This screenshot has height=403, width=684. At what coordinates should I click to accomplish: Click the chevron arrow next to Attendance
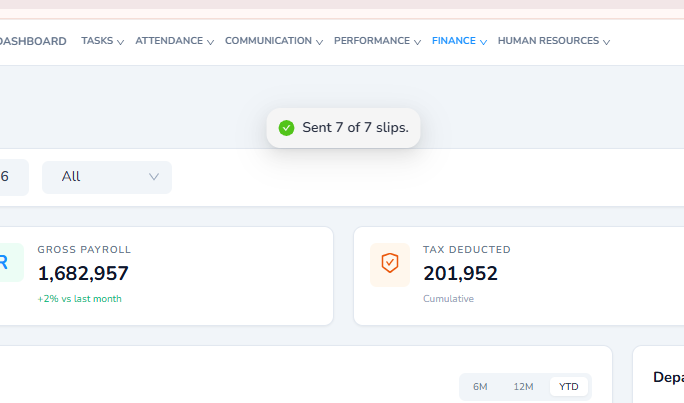tap(210, 42)
